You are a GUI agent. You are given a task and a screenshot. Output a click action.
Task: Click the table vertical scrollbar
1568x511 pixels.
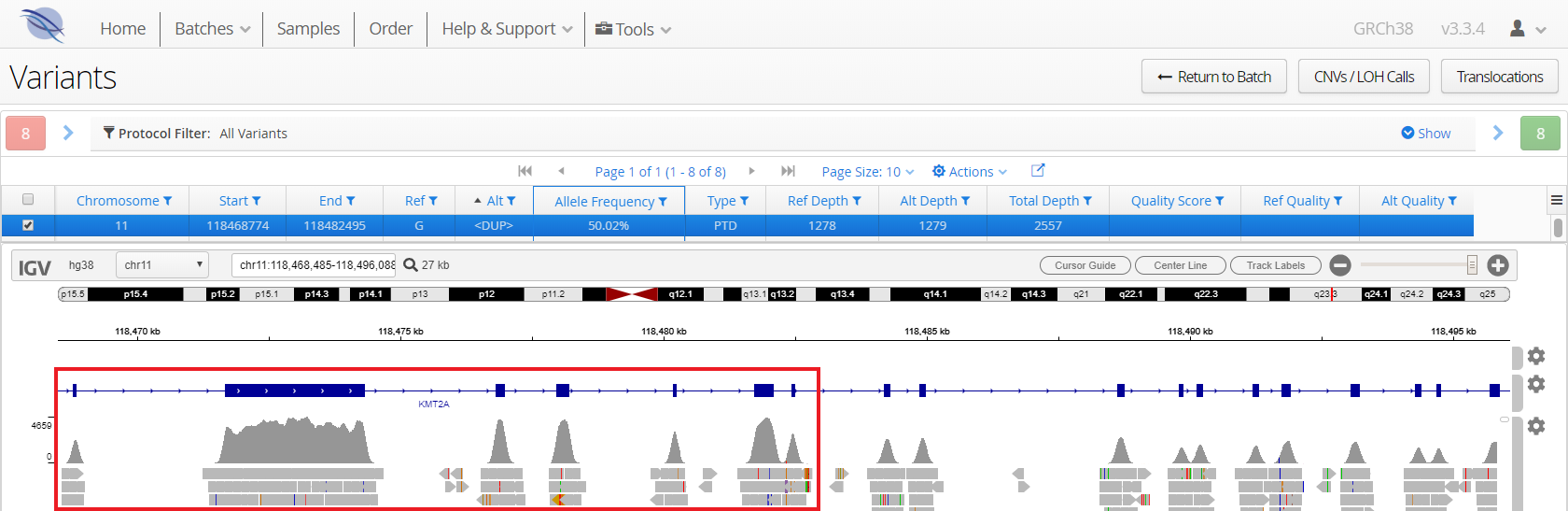coord(1558,227)
